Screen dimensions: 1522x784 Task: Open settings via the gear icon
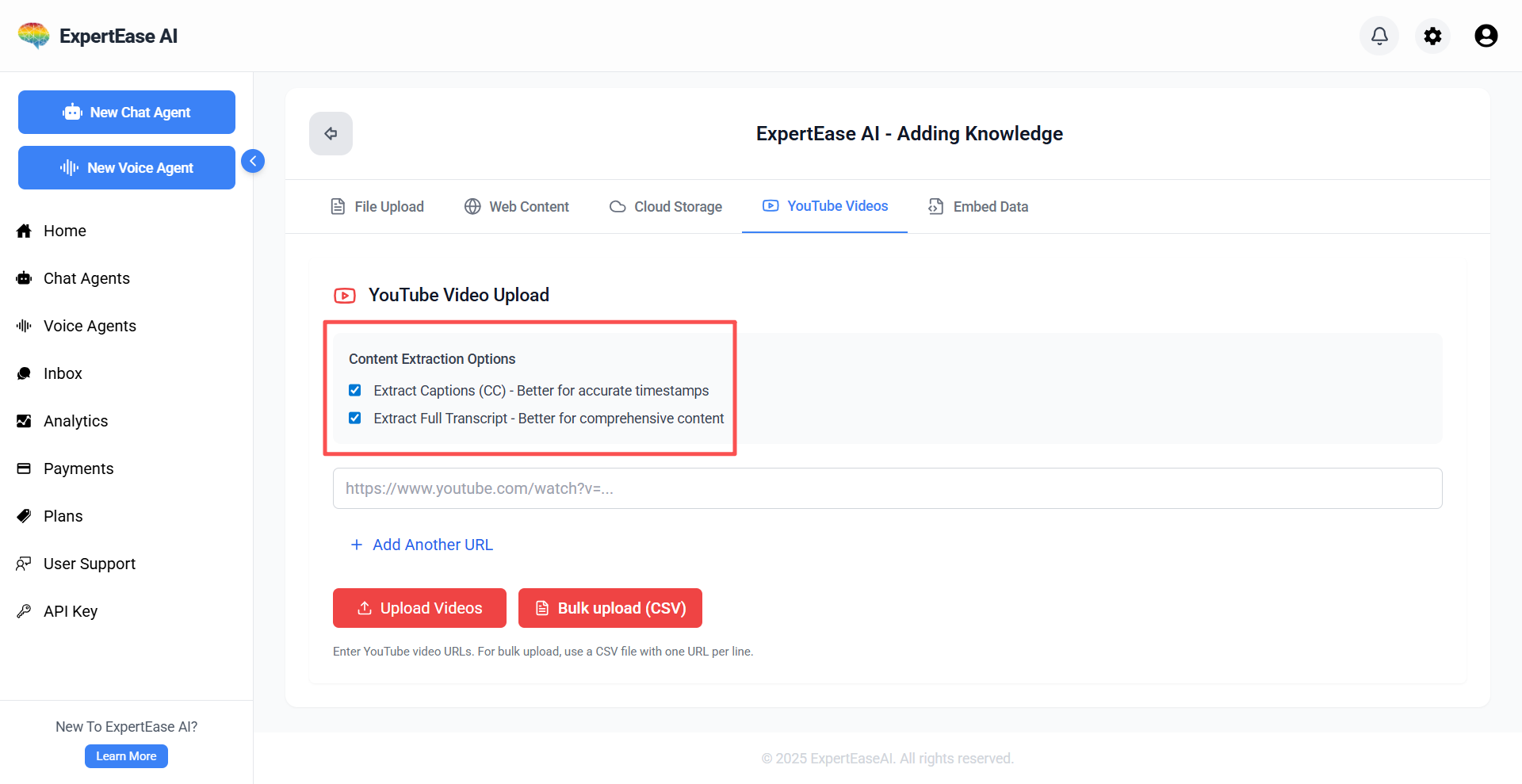(1432, 36)
